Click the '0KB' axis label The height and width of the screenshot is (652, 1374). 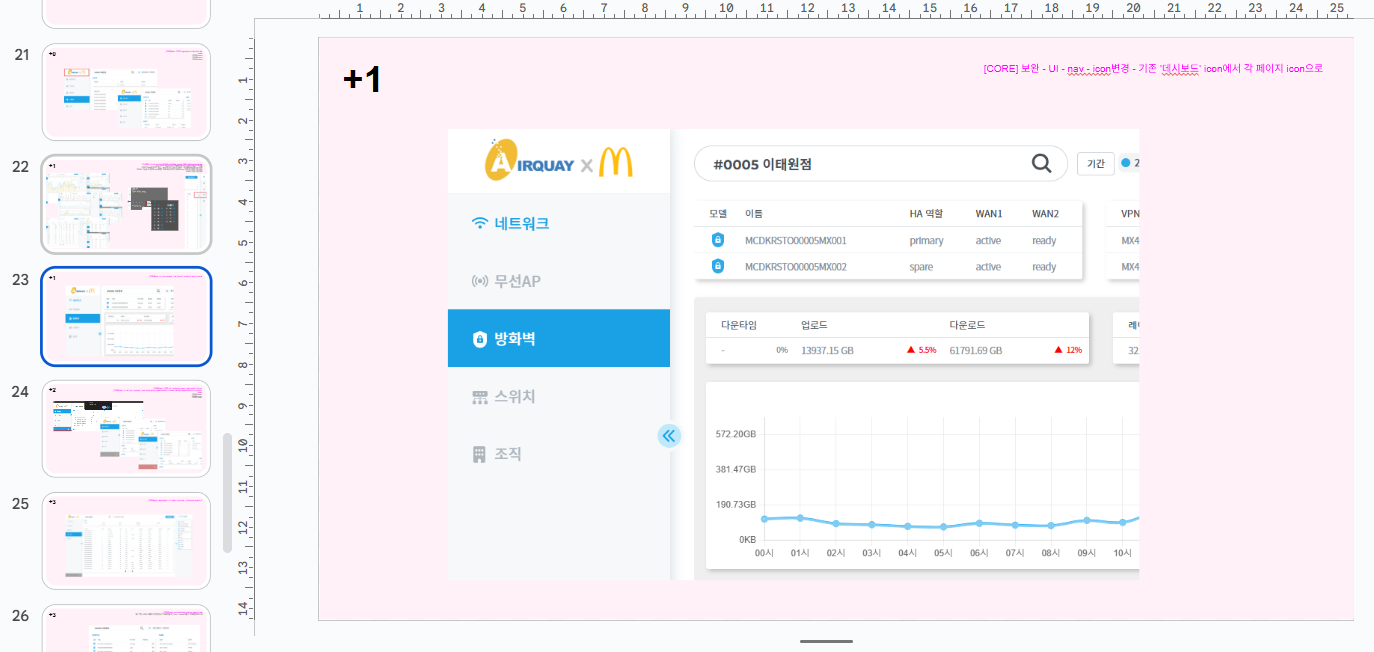pos(747,539)
